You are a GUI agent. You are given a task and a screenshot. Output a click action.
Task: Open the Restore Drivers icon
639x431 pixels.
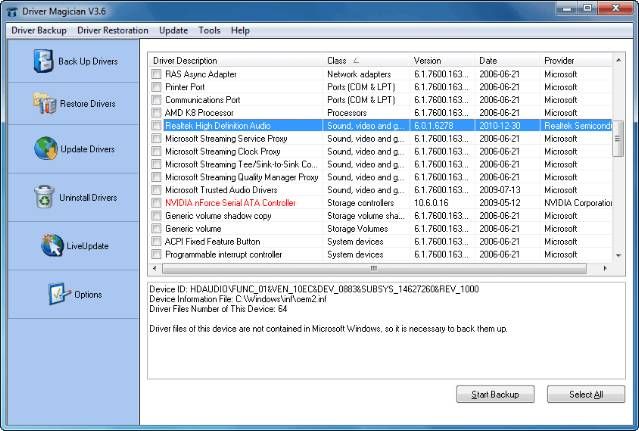point(45,103)
